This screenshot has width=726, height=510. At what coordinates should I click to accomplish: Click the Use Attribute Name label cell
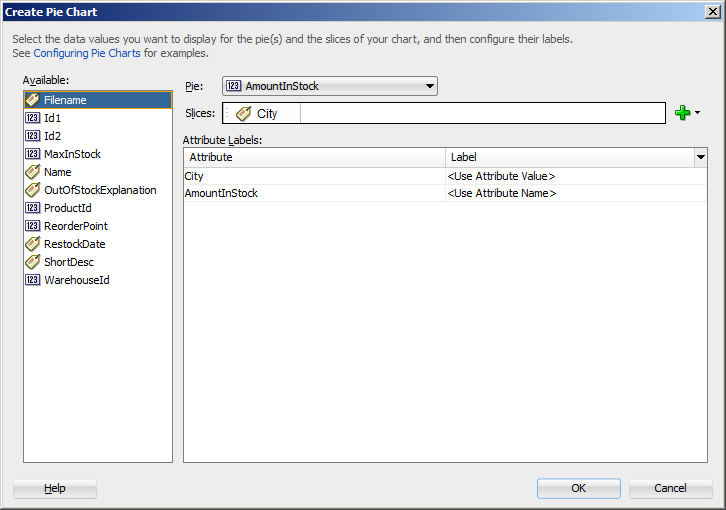pos(576,193)
